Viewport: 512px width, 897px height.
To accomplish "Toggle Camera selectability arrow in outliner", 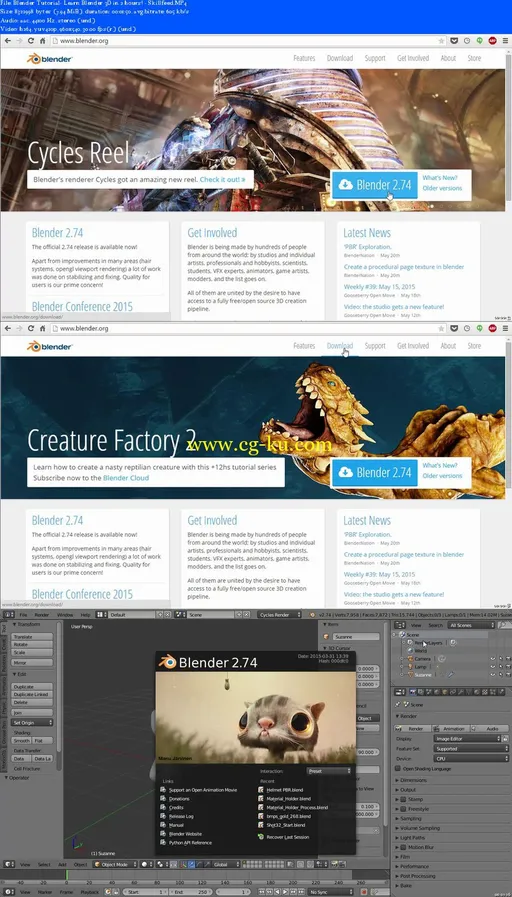I will tap(501, 659).
